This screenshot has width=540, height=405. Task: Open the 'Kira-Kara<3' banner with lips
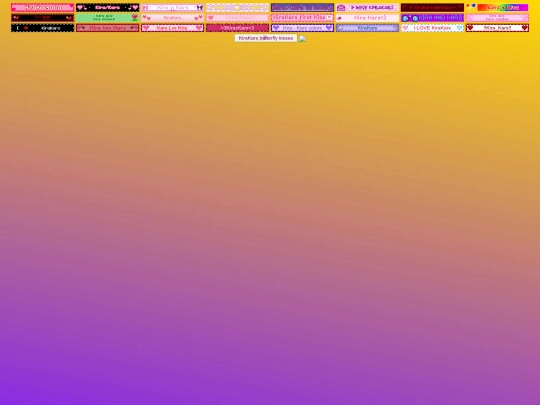[367, 18]
